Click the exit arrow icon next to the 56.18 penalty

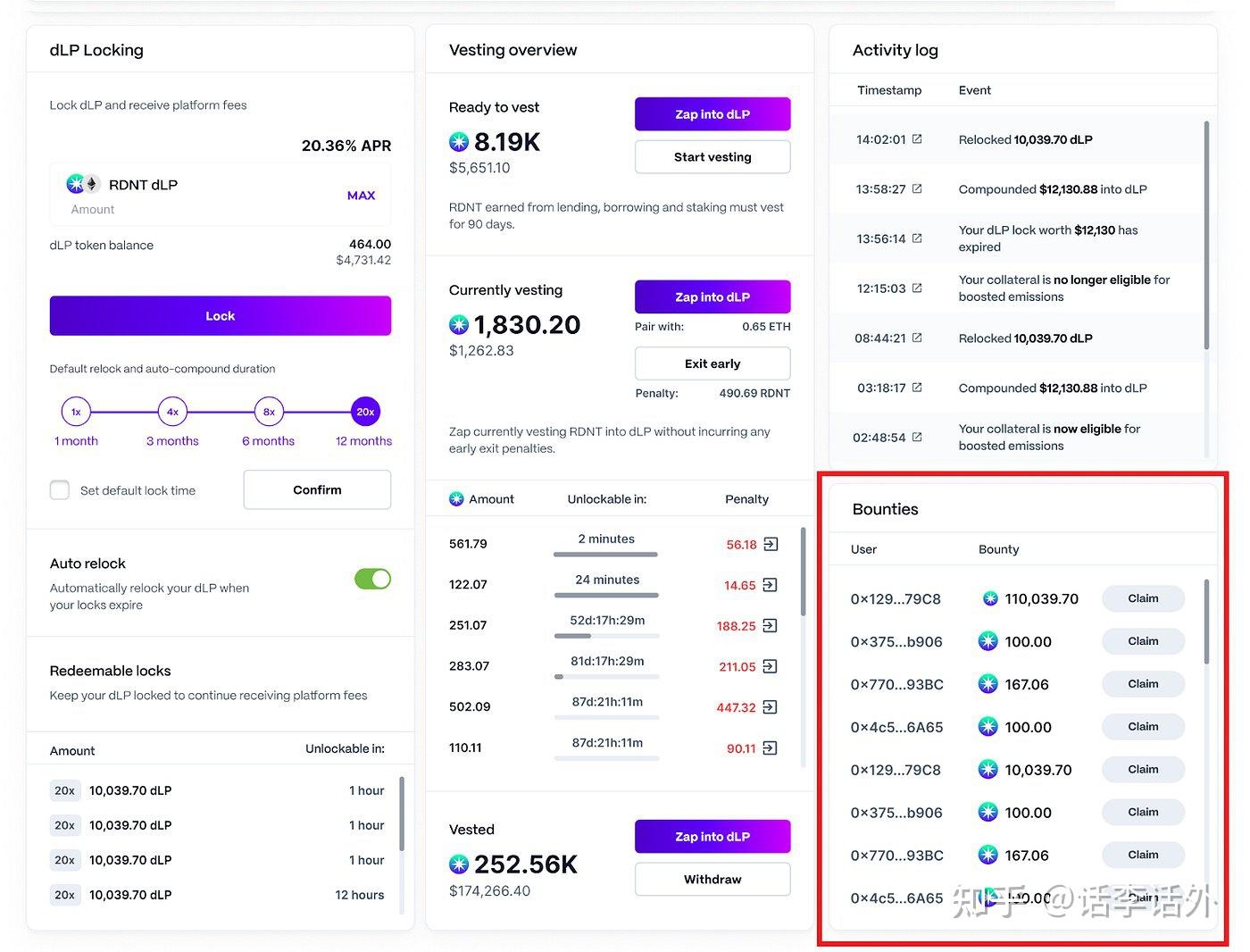(771, 544)
